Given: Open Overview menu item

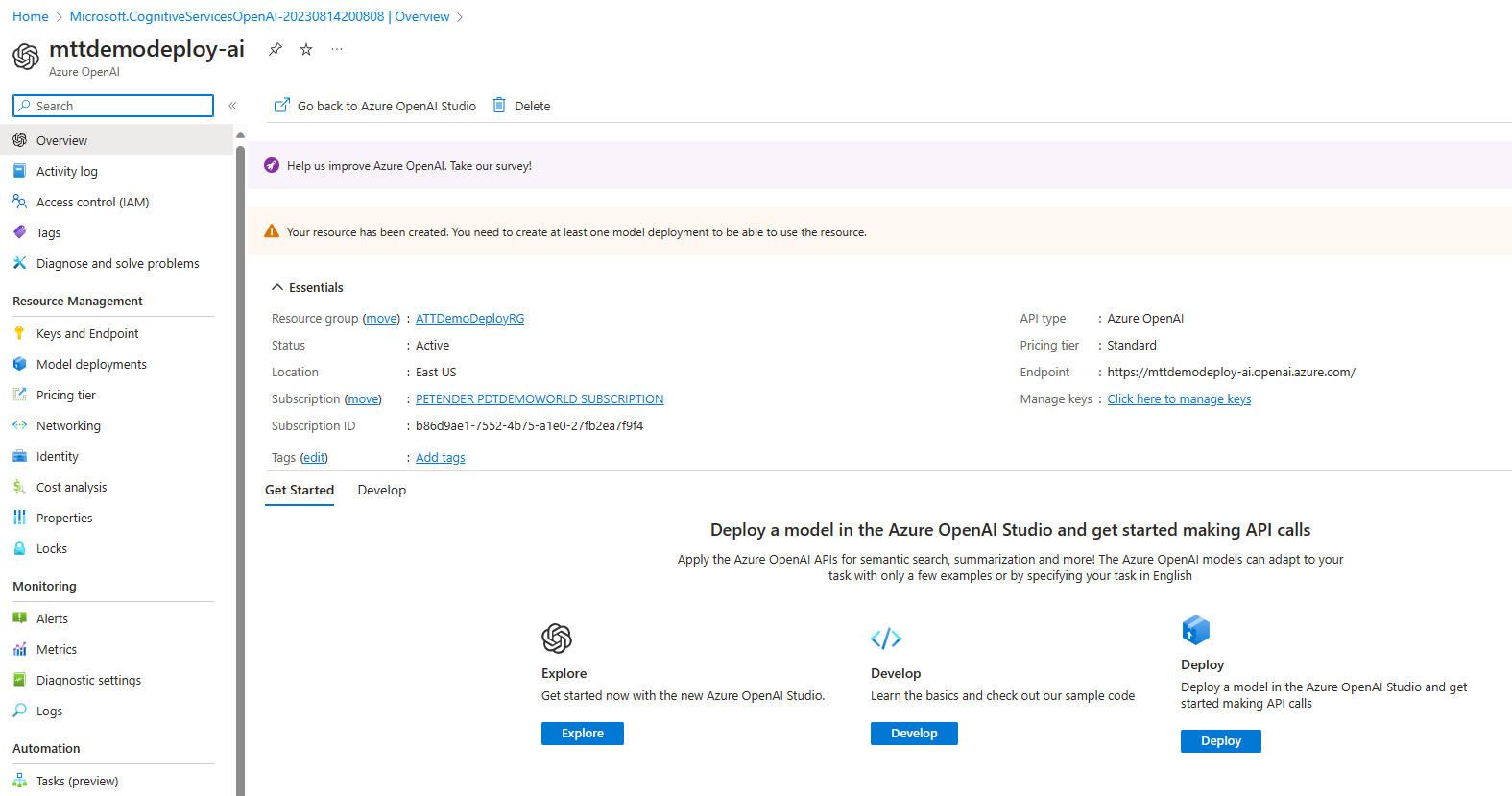Looking at the screenshot, I should [x=116, y=140].
